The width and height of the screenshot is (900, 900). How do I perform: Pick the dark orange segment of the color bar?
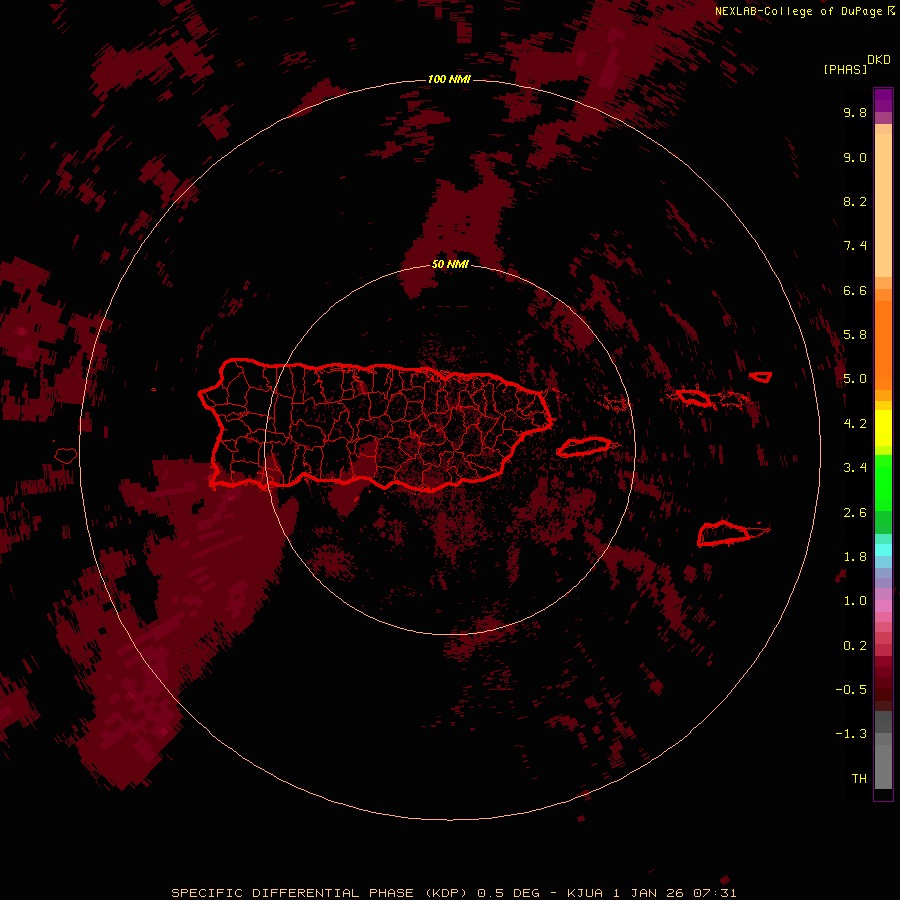coord(883,344)
